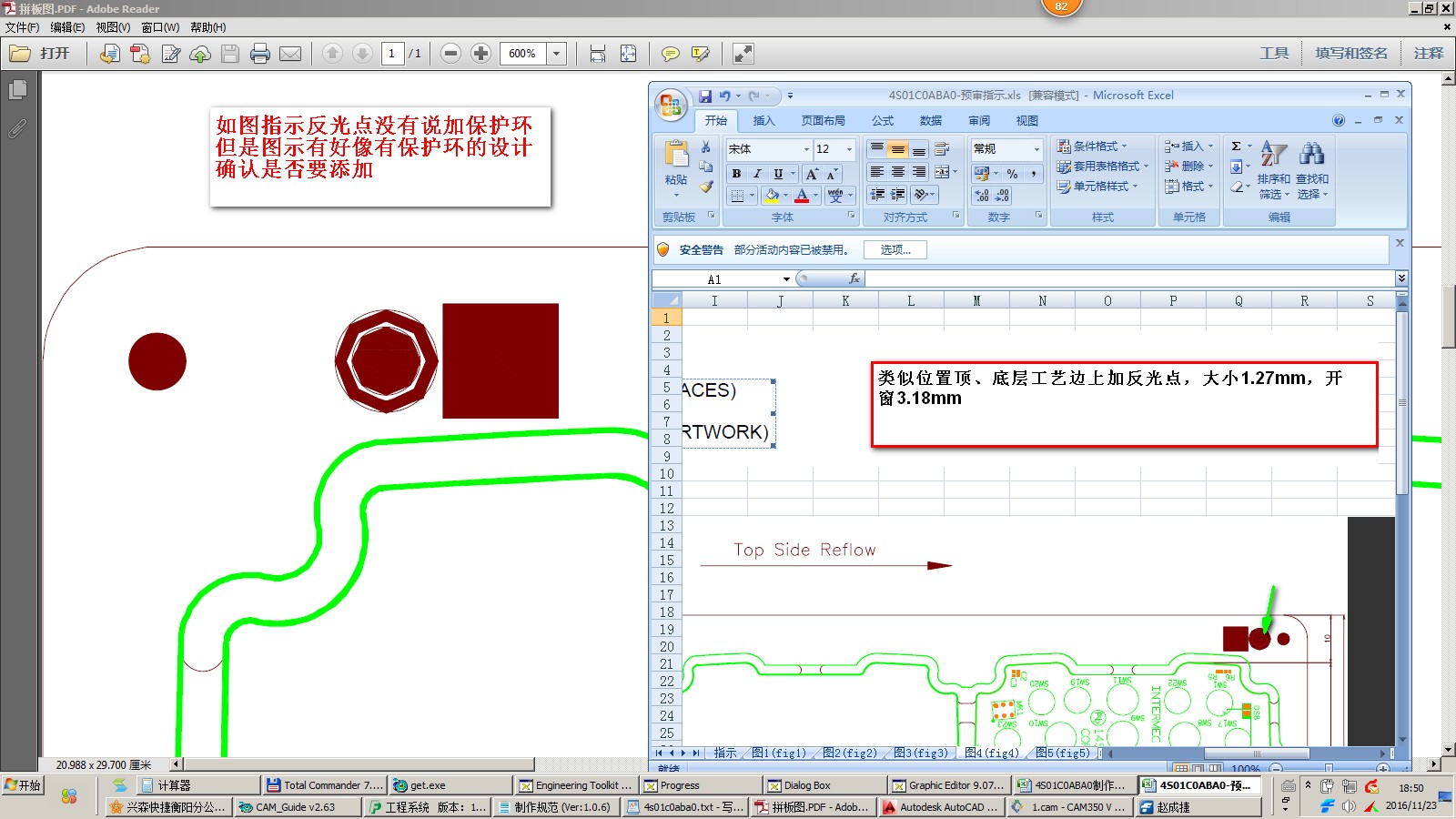The height and width of the screenshot is (819, 1456).
Task: Click the 排序和筛选 sort and filter icon
Action: (x=1274, y=155)
